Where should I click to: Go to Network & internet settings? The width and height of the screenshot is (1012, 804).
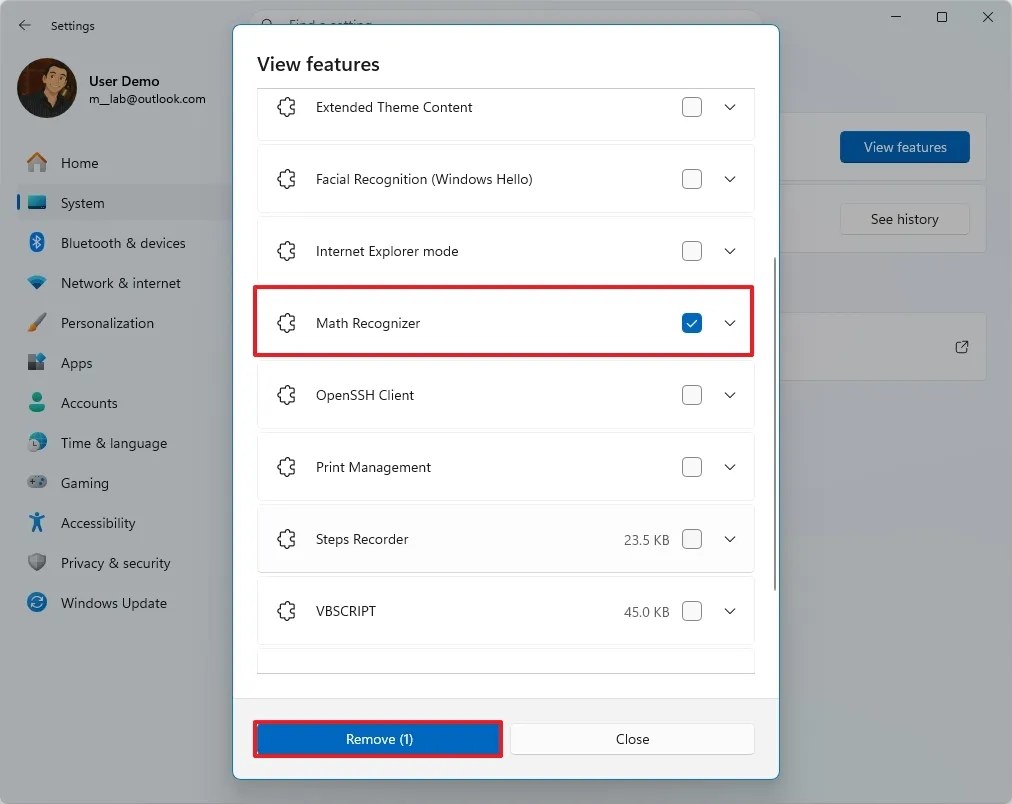click(123, 283)
